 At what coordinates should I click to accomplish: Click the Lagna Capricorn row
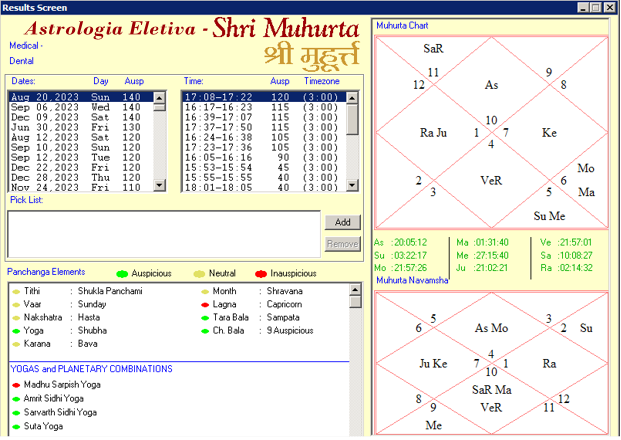coord(251,304)
